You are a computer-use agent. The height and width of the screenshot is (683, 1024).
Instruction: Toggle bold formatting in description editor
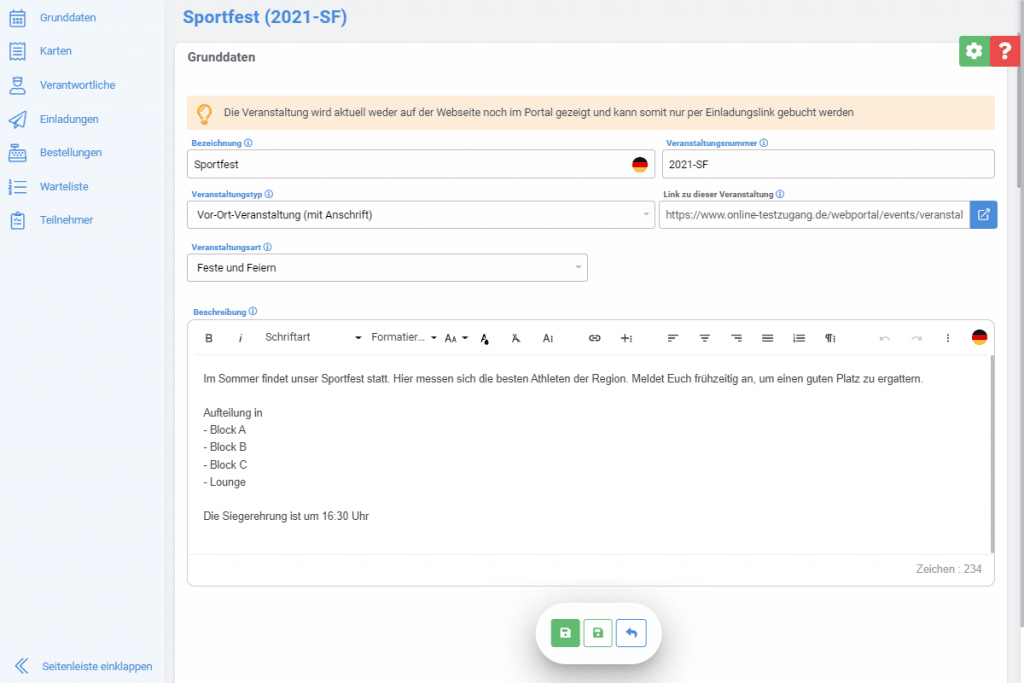(x=209, y=338)
